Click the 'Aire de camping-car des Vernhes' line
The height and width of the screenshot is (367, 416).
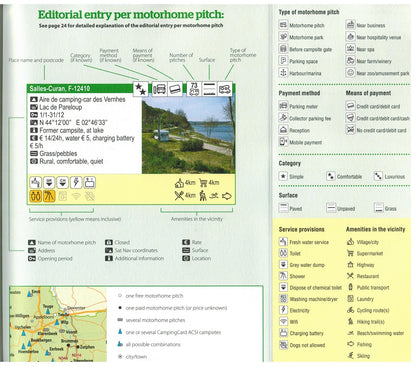pyautogui.click(x=82, y=99)
